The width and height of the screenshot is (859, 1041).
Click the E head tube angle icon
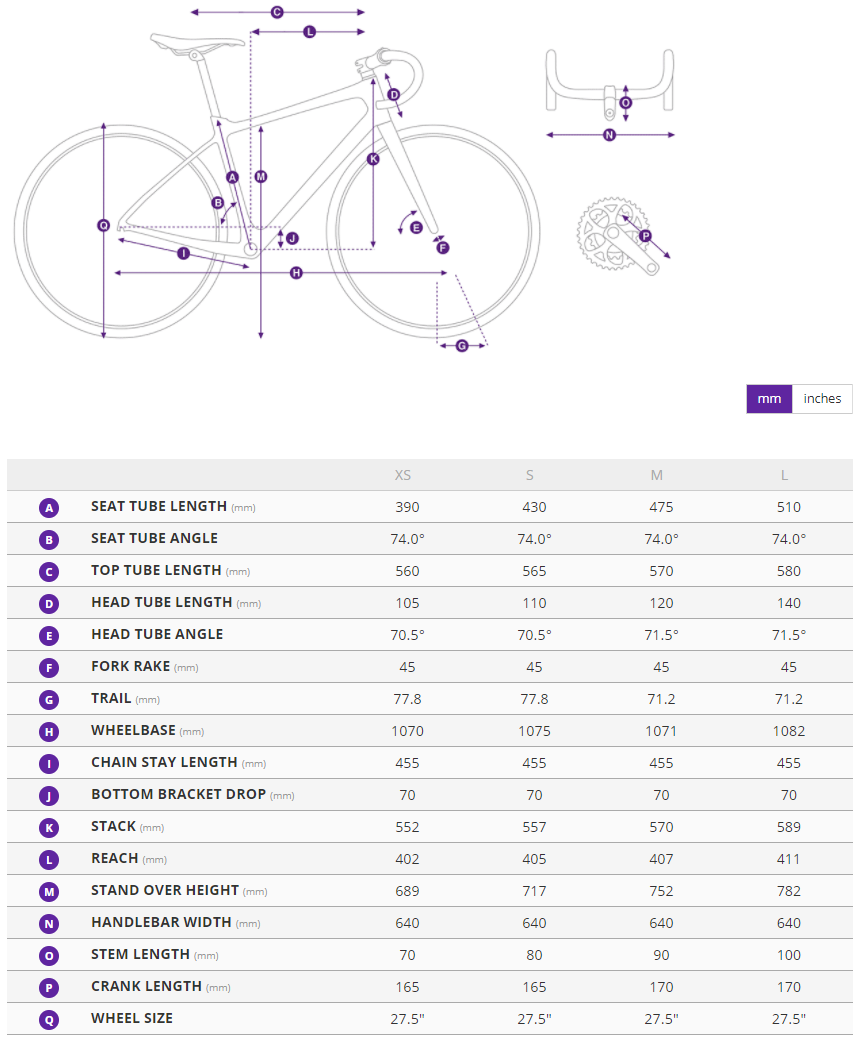49,635
